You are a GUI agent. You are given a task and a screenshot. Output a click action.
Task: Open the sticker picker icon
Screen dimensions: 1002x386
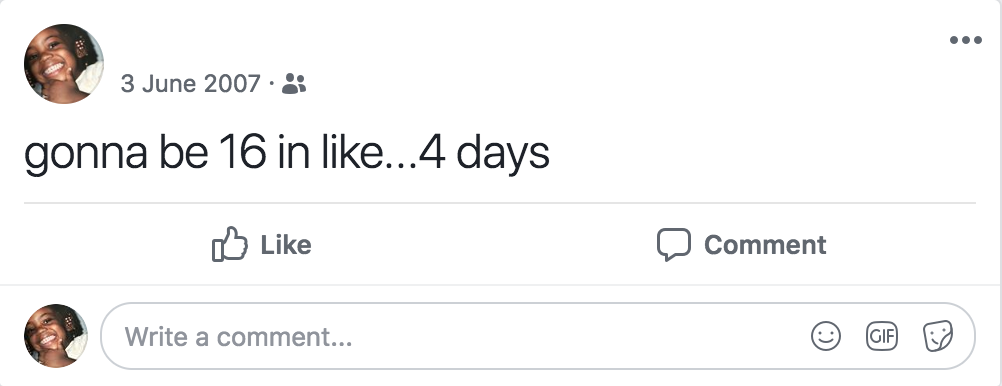[938, 336]
